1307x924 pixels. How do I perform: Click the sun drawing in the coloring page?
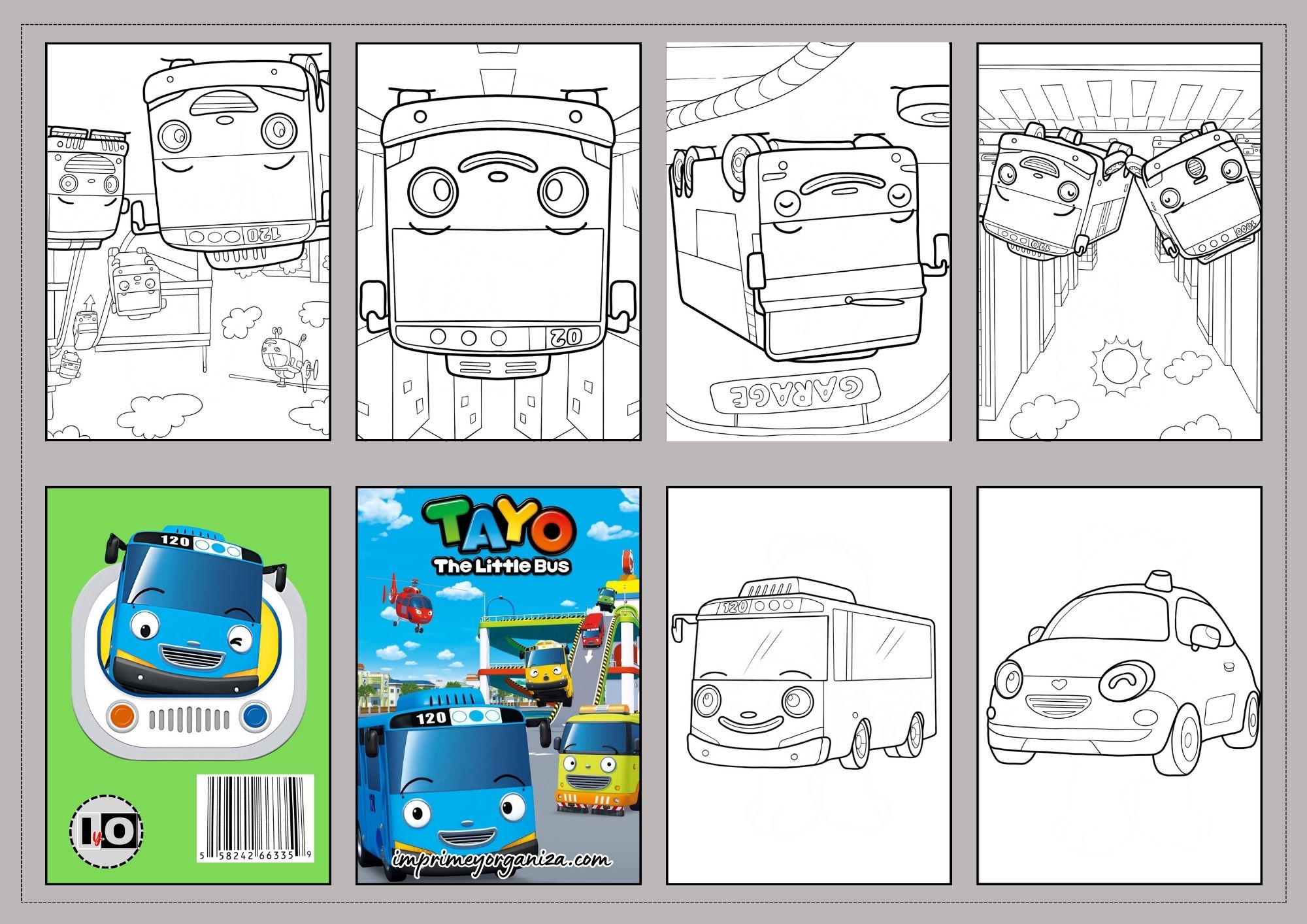click(x=1119, y=366)
